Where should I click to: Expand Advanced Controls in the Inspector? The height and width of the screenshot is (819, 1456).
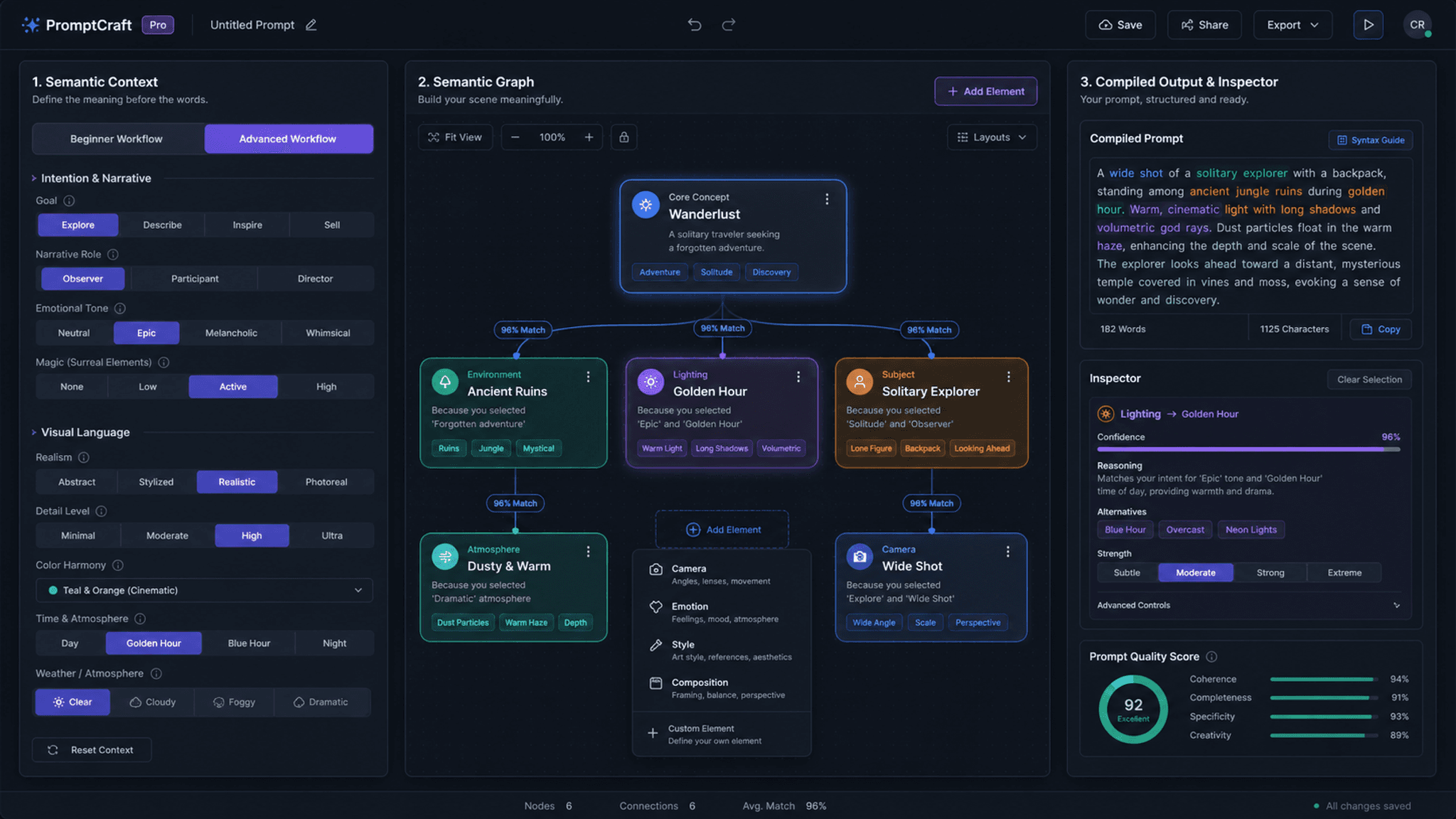pos(1249,606)
